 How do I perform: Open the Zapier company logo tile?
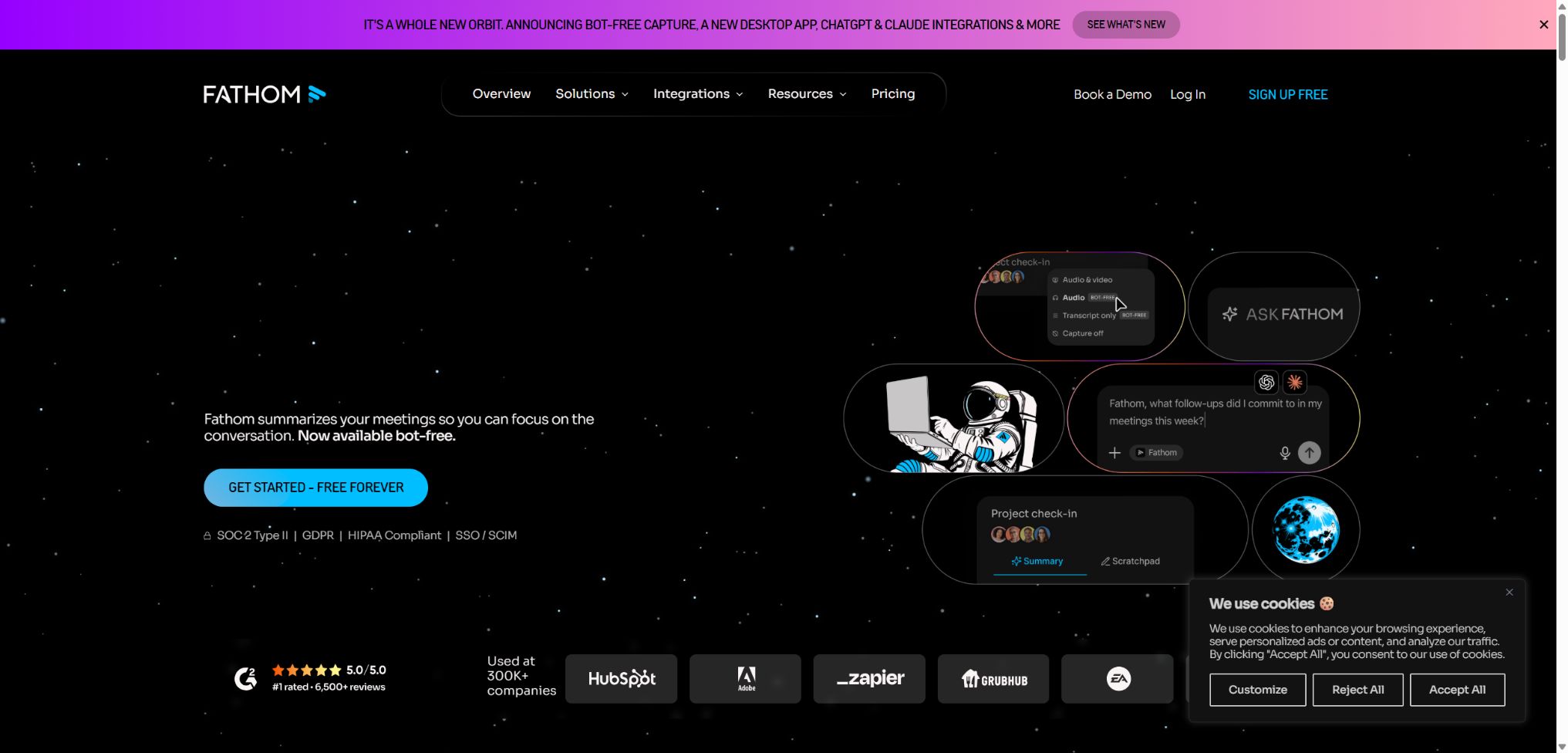869,679
